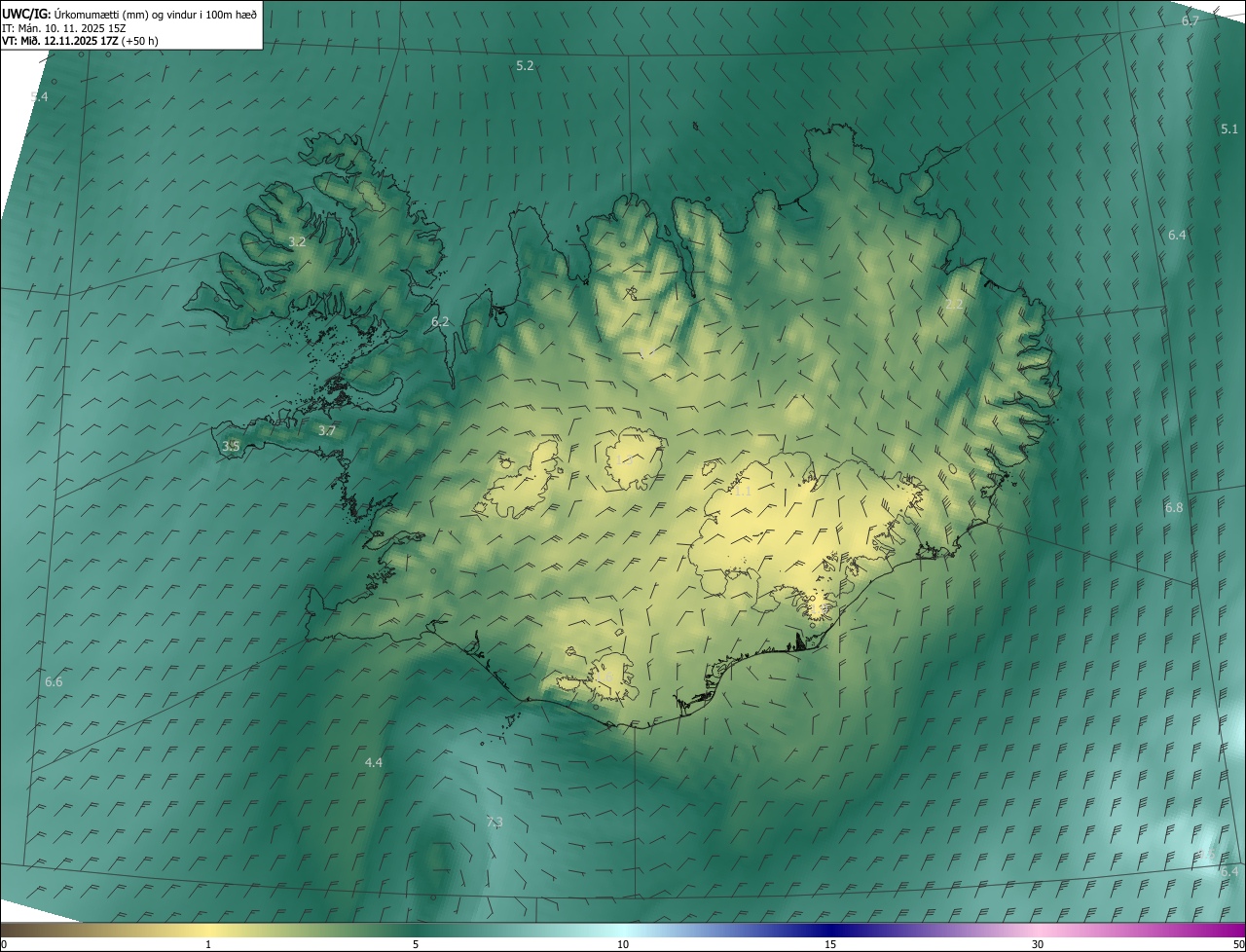Click the colorbar label '5'

pos(416,944)
